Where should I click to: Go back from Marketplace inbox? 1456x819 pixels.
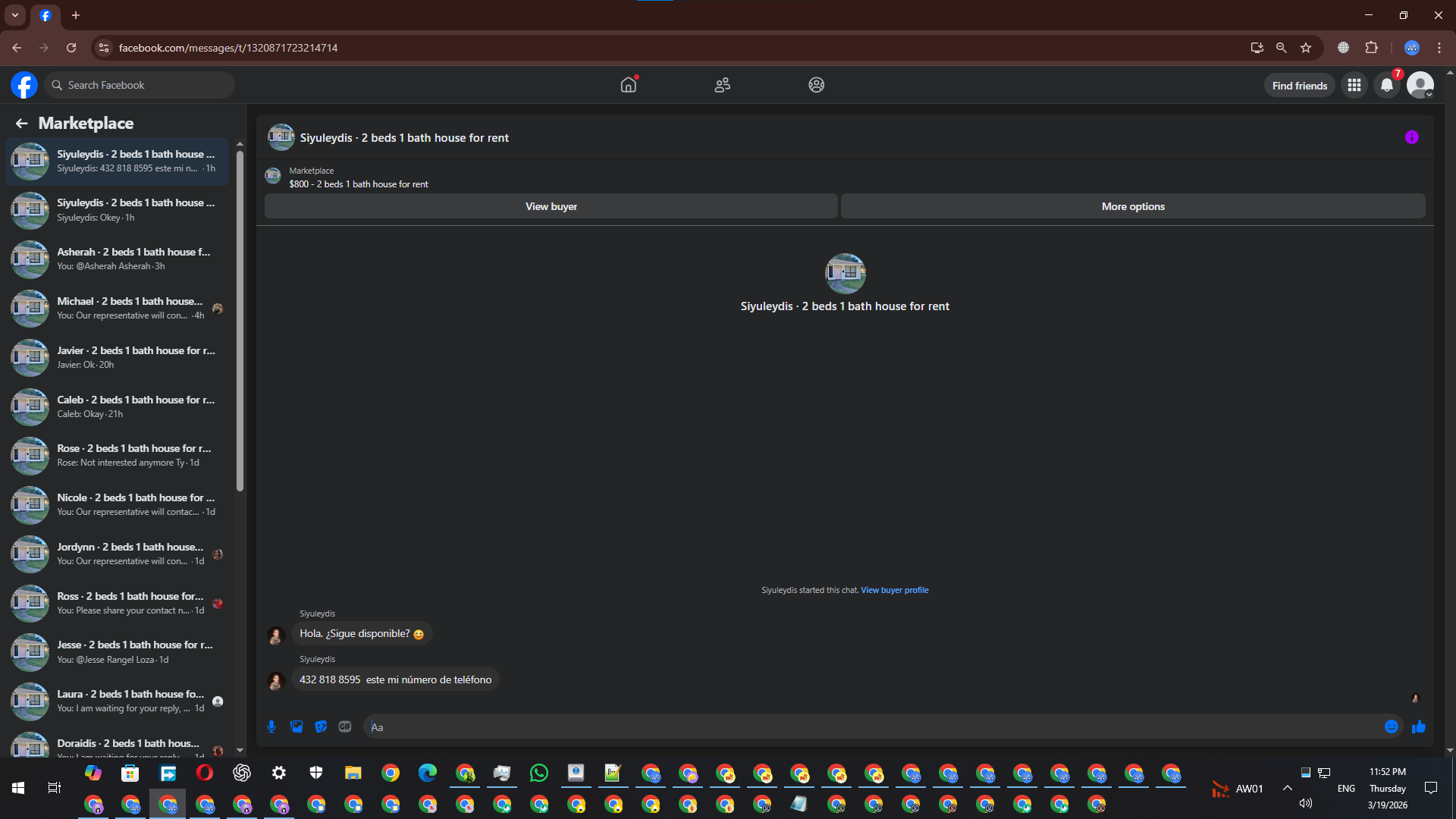coord(21,123)
